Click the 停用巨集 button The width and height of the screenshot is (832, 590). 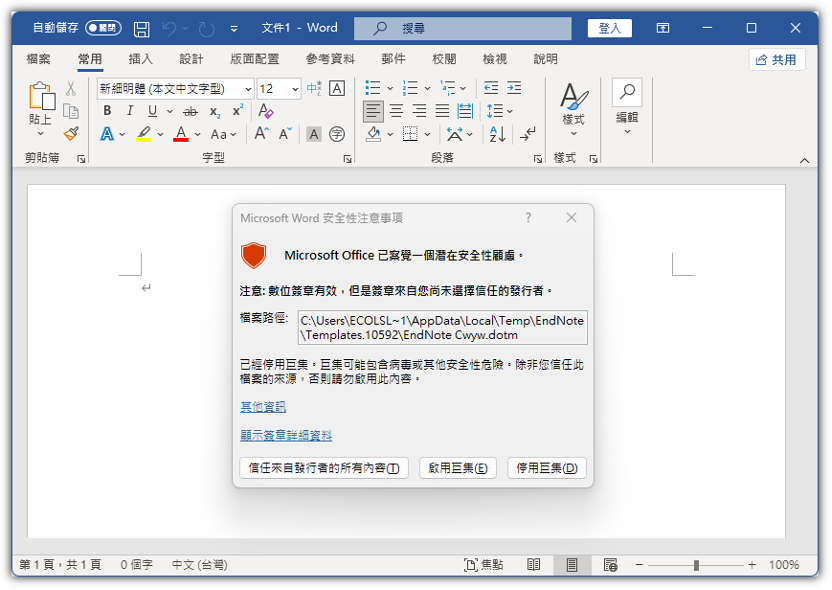pos(547,468)
